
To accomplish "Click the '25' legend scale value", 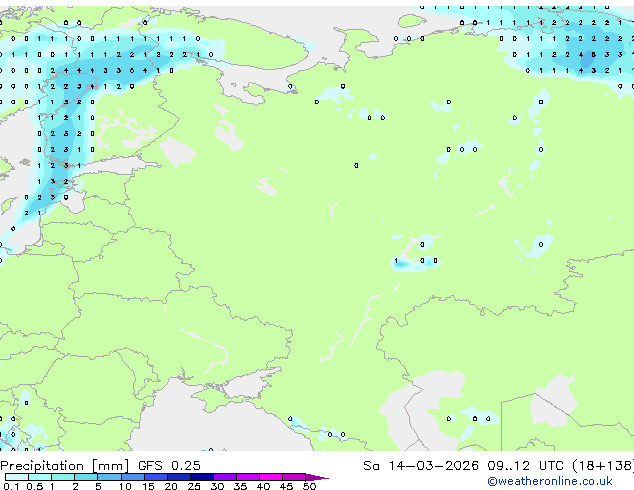I will click(194, 486).
